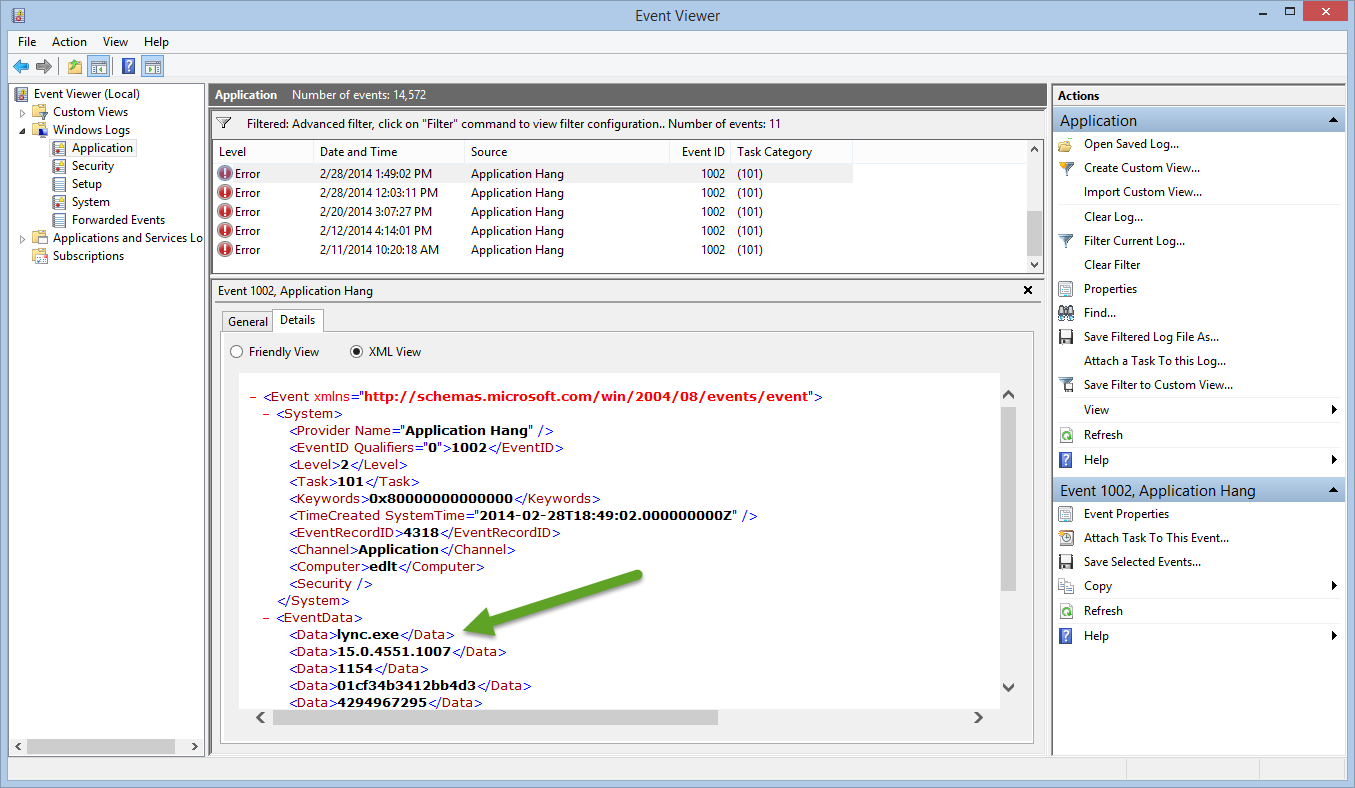Click the Event Properties icon
Screen dimensions: 1355x788
point(1066,514)
